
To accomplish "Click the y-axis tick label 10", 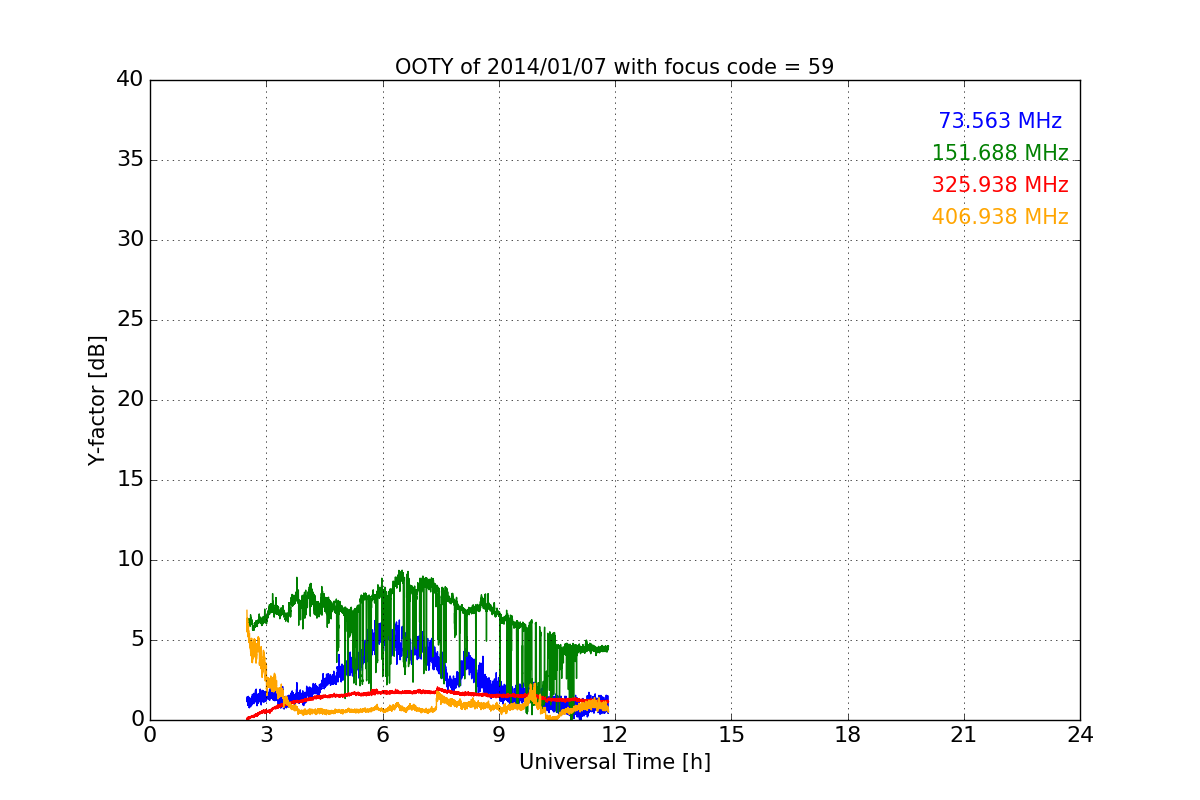I will tap(130, 560).
